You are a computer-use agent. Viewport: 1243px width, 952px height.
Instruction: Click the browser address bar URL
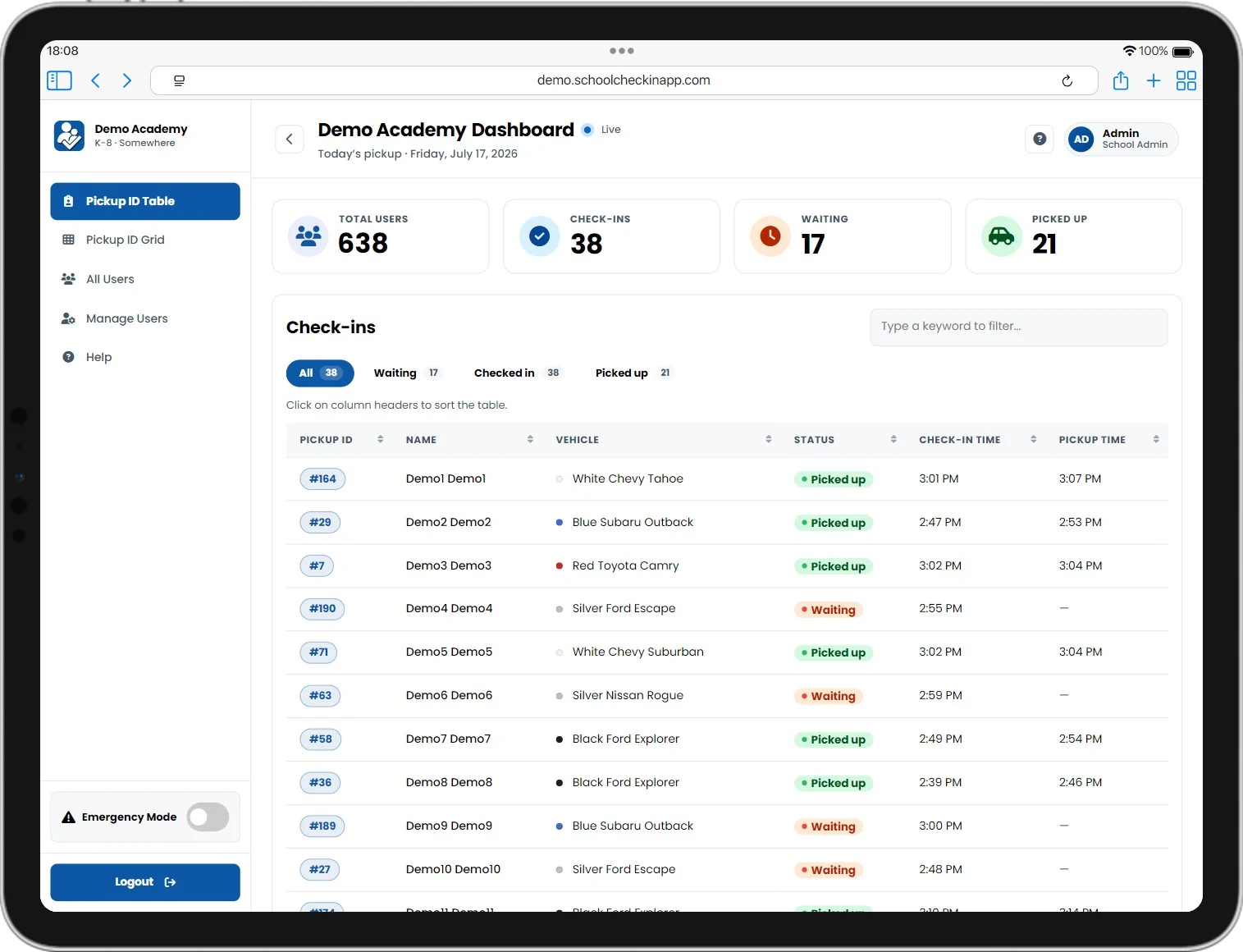pyautogui.click(x=624, y=80)
